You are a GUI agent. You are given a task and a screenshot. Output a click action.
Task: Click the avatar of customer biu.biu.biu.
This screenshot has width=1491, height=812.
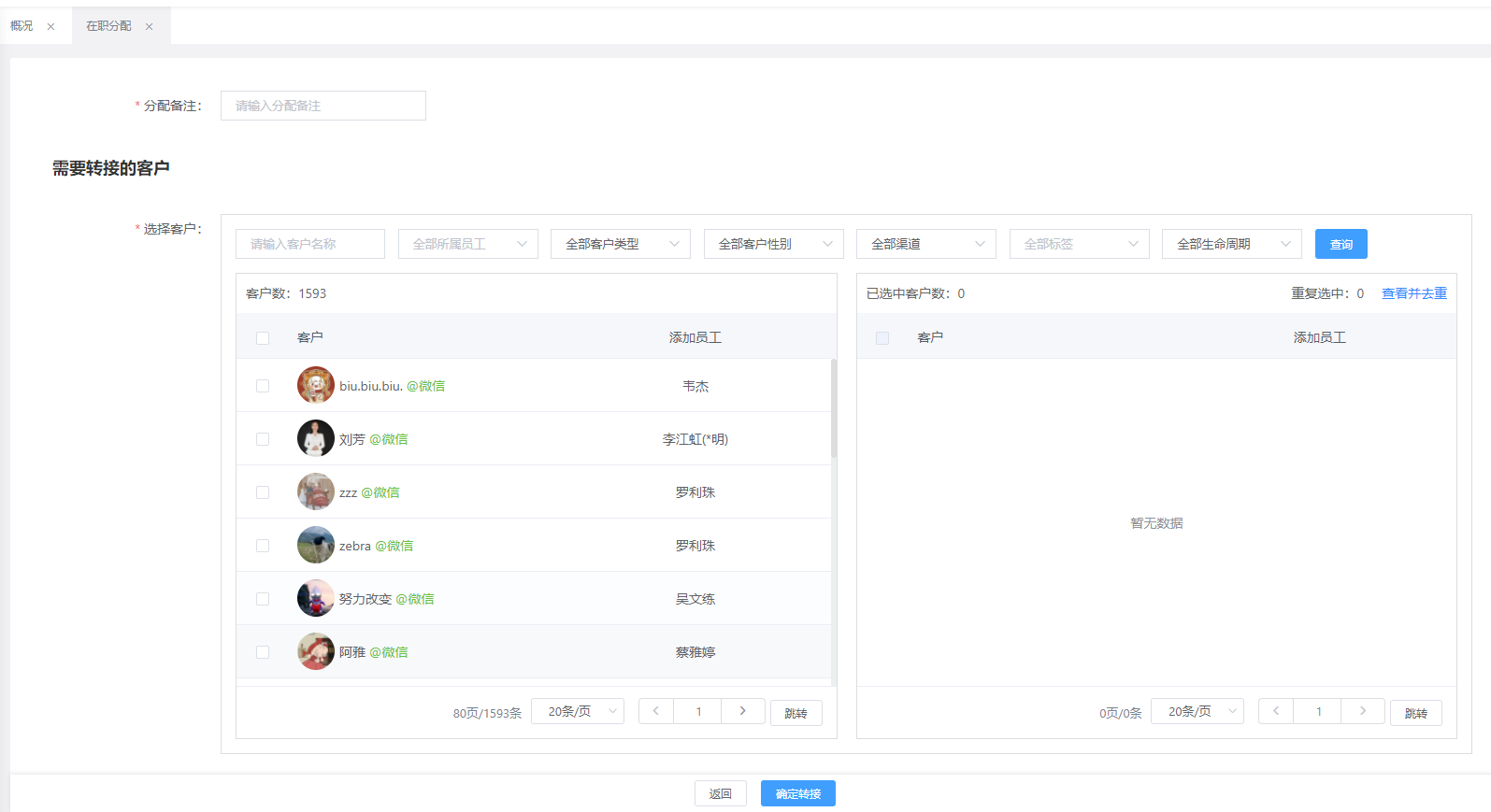click(x=316, y=385)
